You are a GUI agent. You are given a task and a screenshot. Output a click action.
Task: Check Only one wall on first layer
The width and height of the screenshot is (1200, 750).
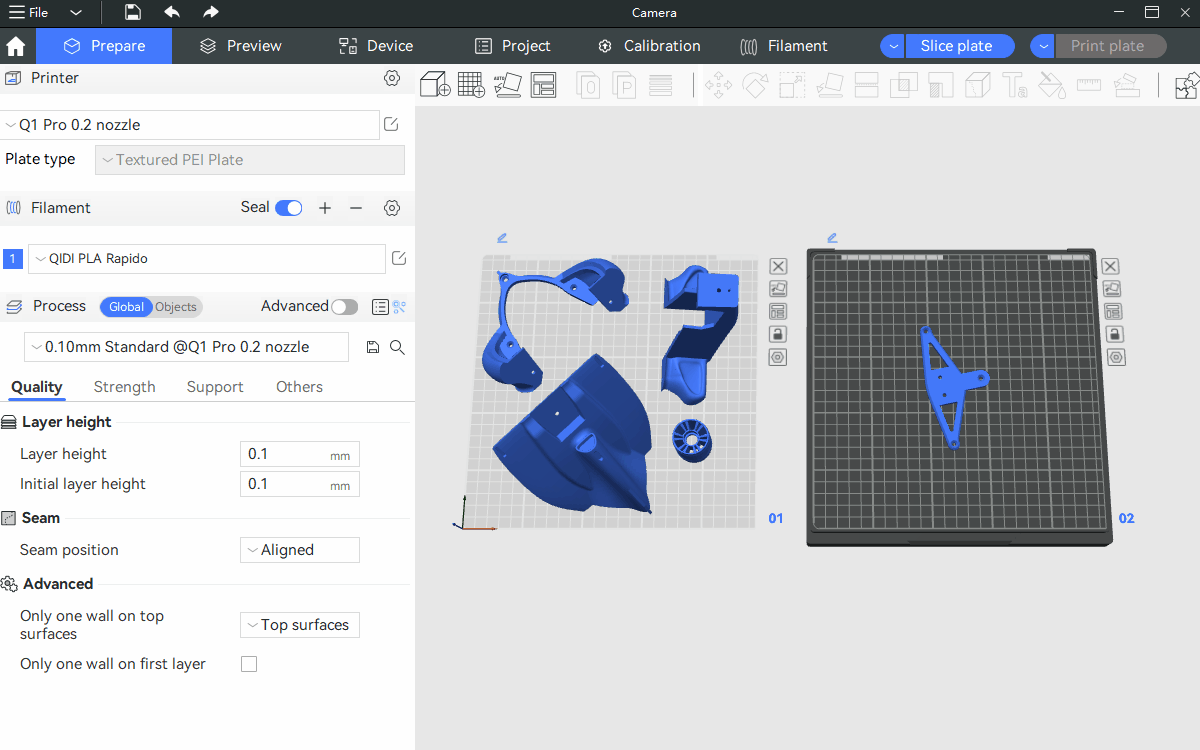click(249, 664)
